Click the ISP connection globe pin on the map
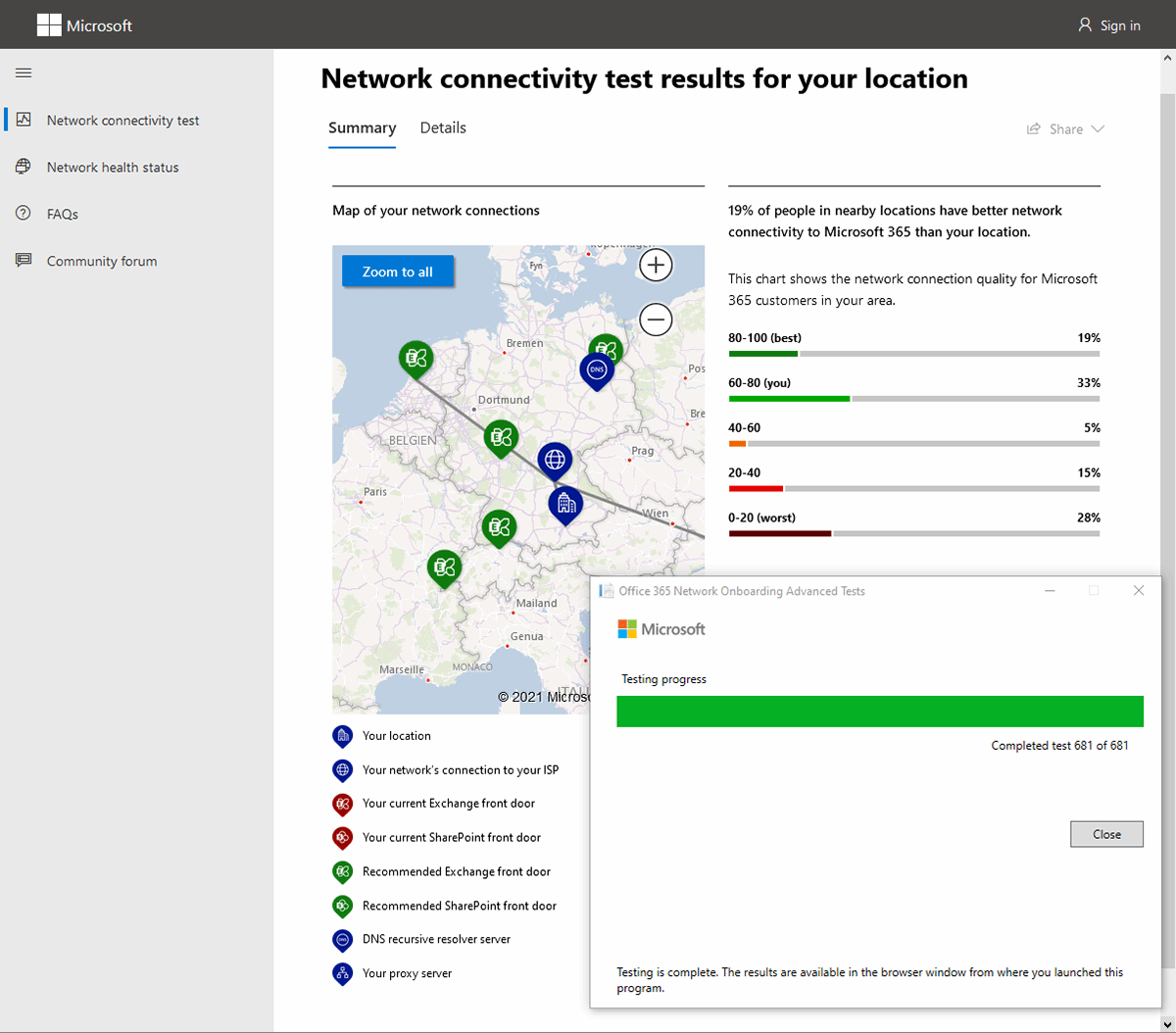This screenshot has height=1033, width=1176. pyautogui.click(x=555, y=459)
